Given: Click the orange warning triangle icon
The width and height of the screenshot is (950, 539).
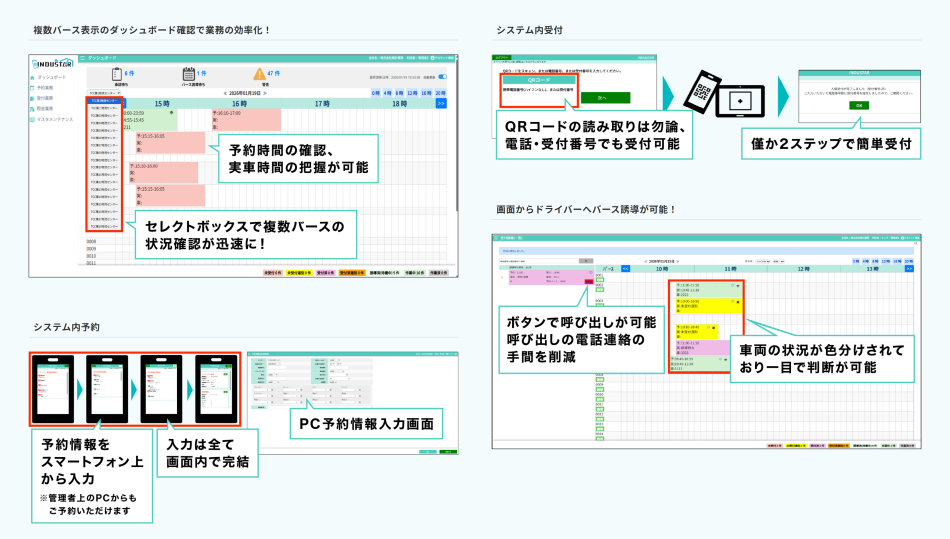Looking at the screenshot, I should point(259,73).
